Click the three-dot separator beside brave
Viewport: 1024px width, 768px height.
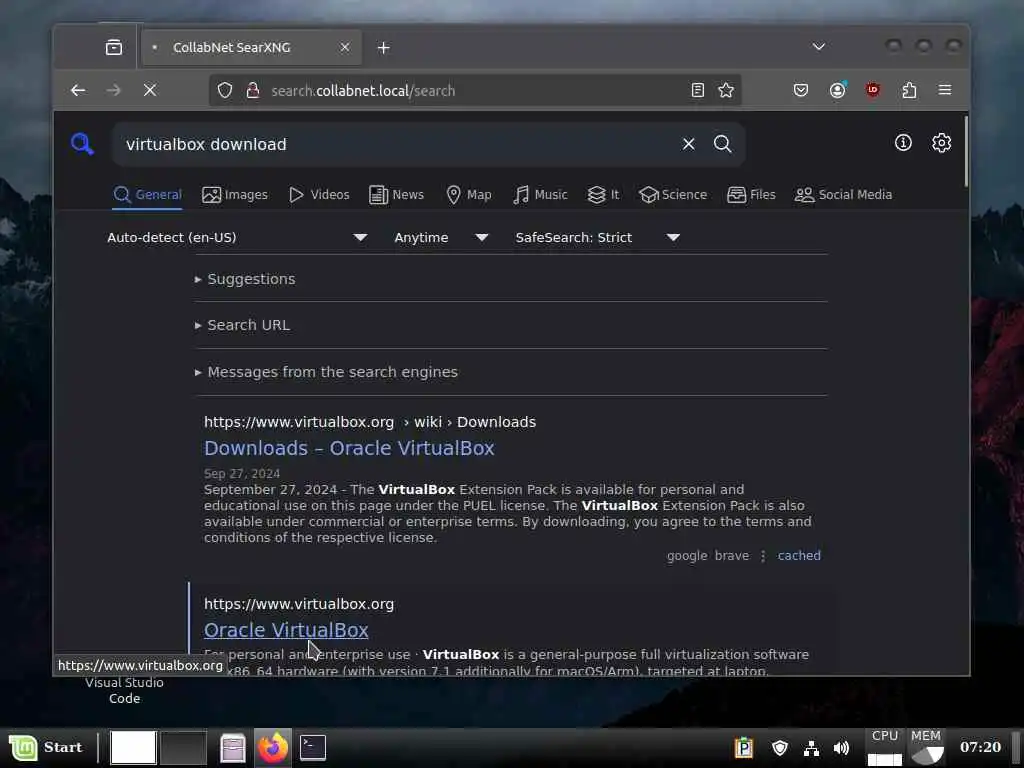click(763, 556)
